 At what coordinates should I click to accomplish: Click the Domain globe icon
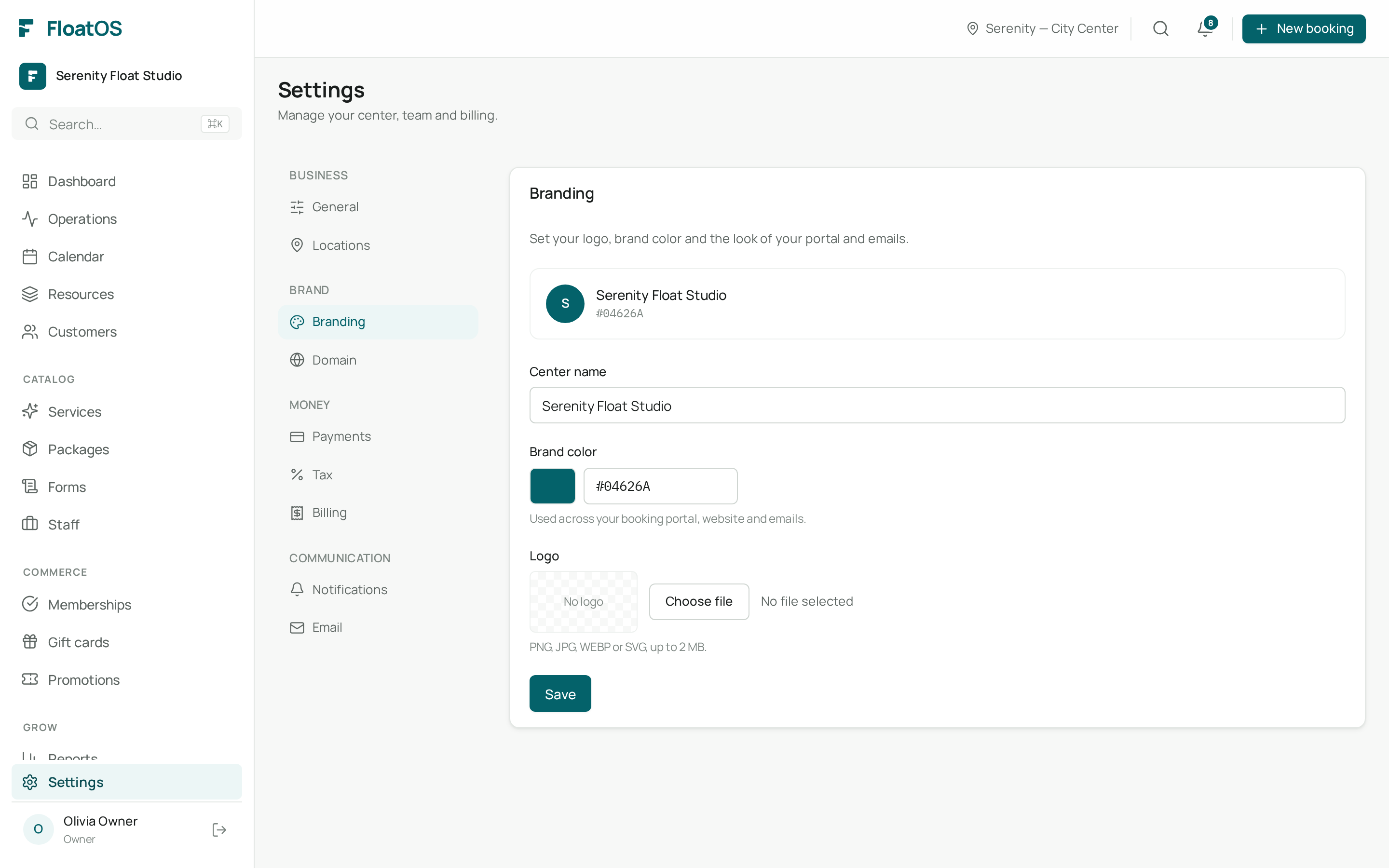click(297, 360)
